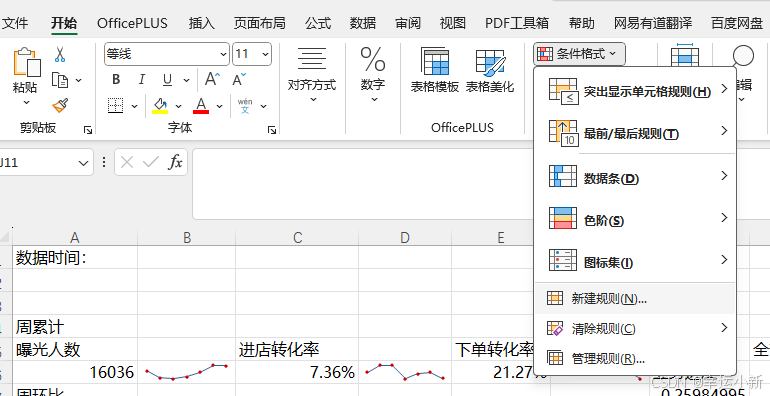Switch to 审阅 tab
Image resolution: width=770 pixels, height=396 pixels.
(x=408, y=23)
